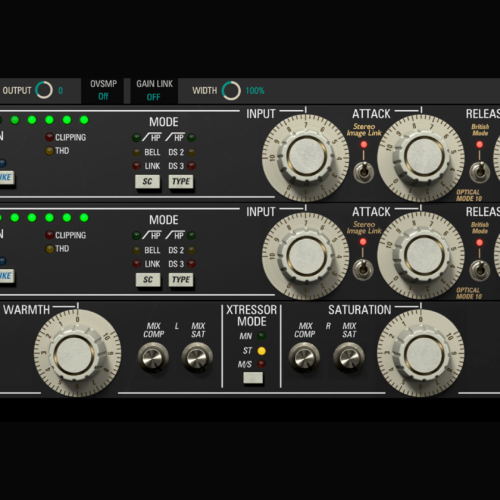Click lower Stereo Image Link red LED
Screen dimensions: 500x500
[363, 242]
